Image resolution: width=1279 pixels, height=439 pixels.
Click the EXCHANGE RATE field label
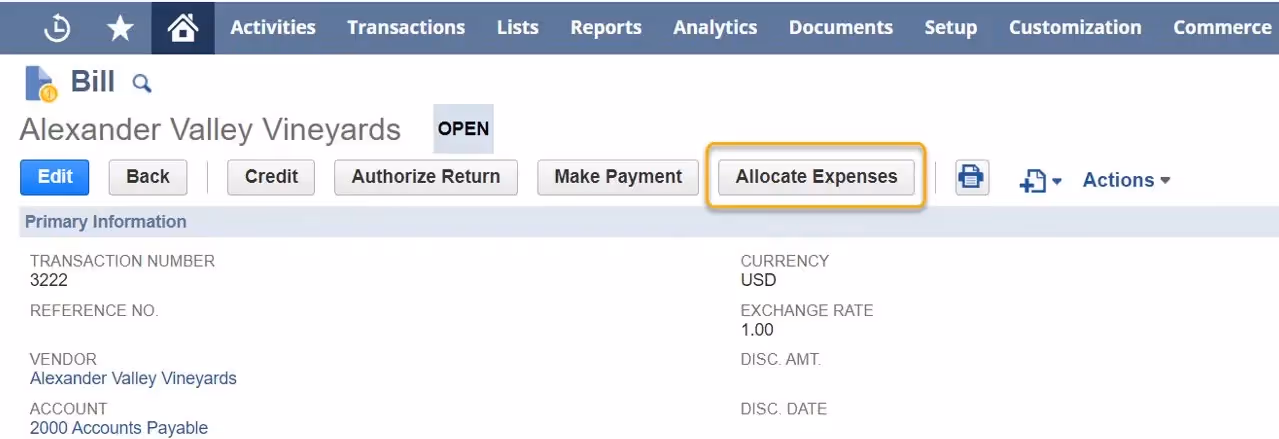(807, 311)
